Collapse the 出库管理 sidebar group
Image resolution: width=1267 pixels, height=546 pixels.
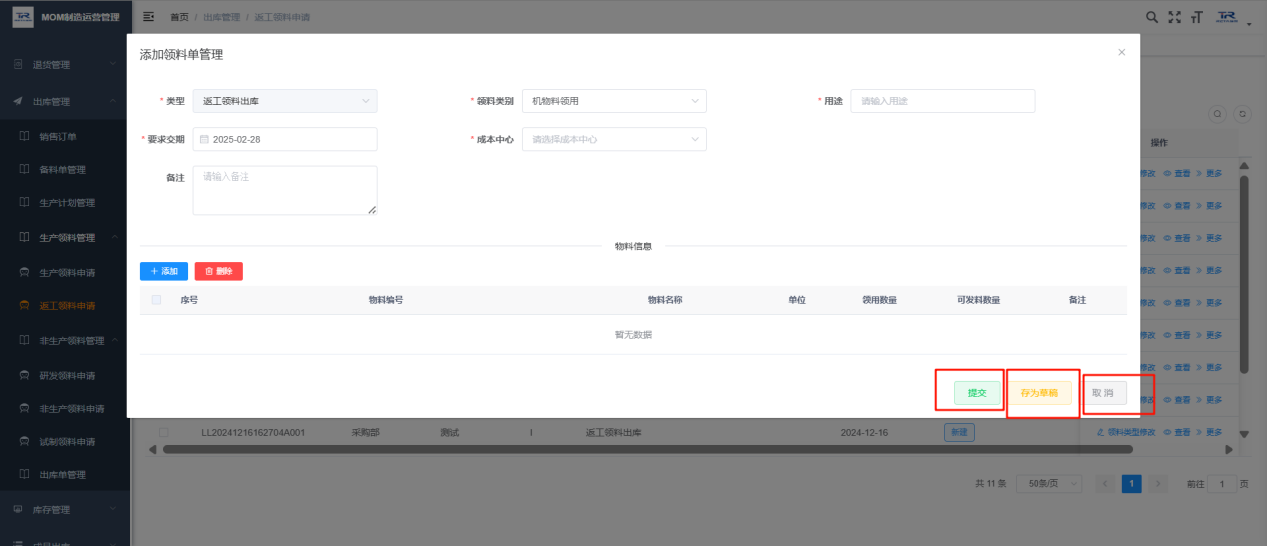65,102
